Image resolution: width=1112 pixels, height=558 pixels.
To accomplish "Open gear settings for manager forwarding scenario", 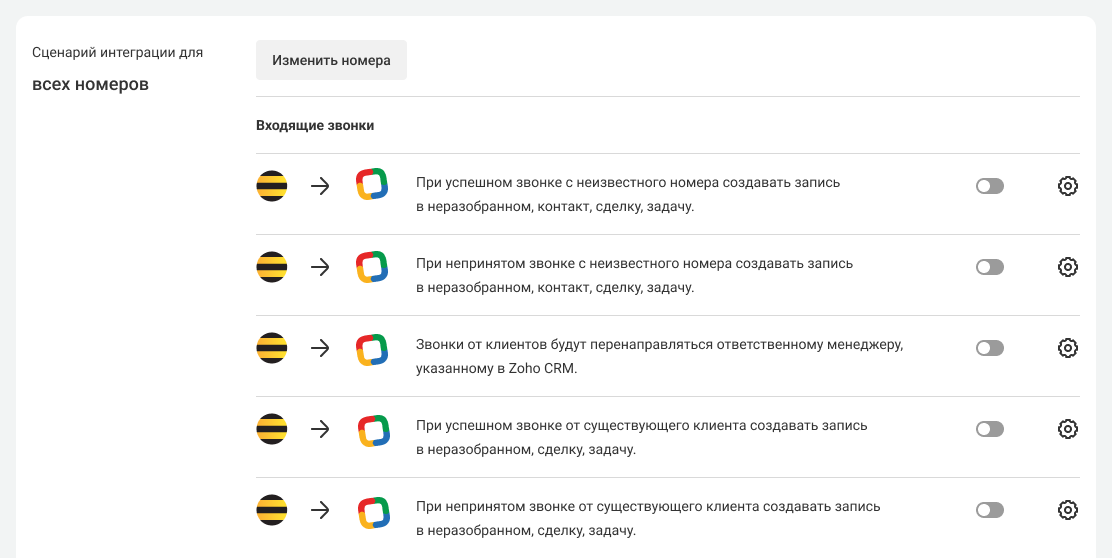I will tap(1067, 348).
